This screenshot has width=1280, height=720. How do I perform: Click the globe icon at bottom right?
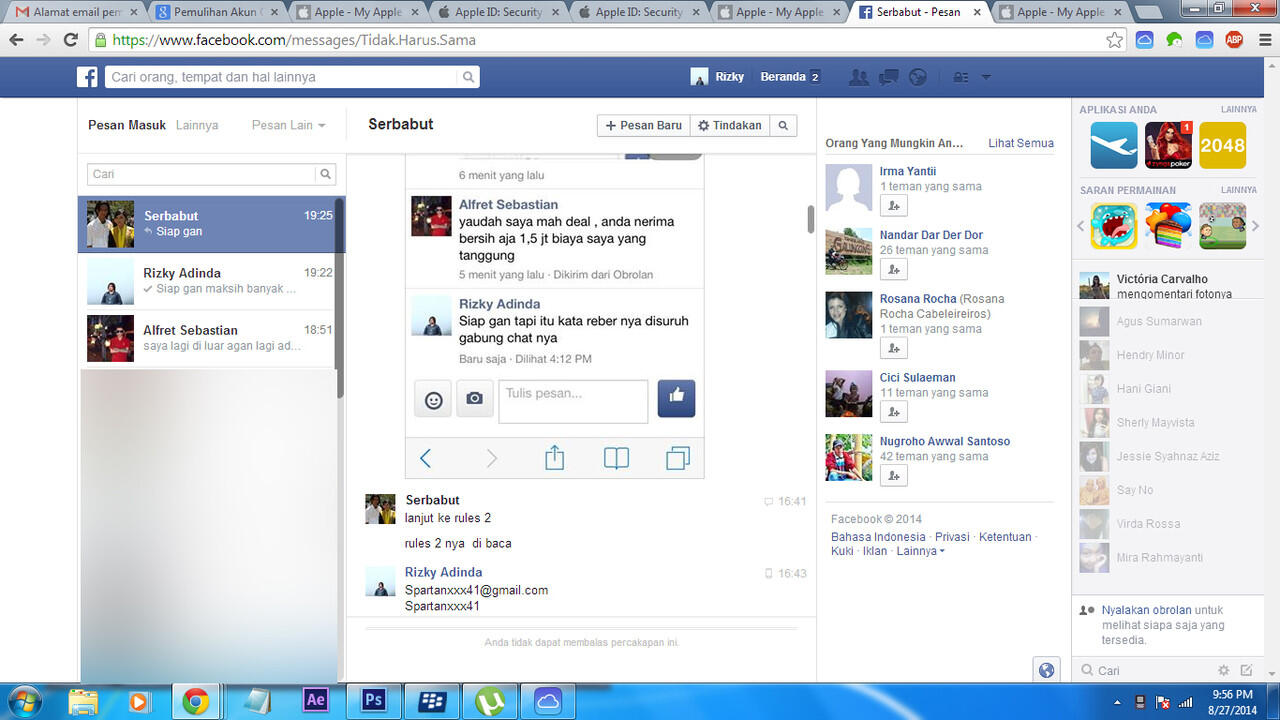[x=1046, y=670]
